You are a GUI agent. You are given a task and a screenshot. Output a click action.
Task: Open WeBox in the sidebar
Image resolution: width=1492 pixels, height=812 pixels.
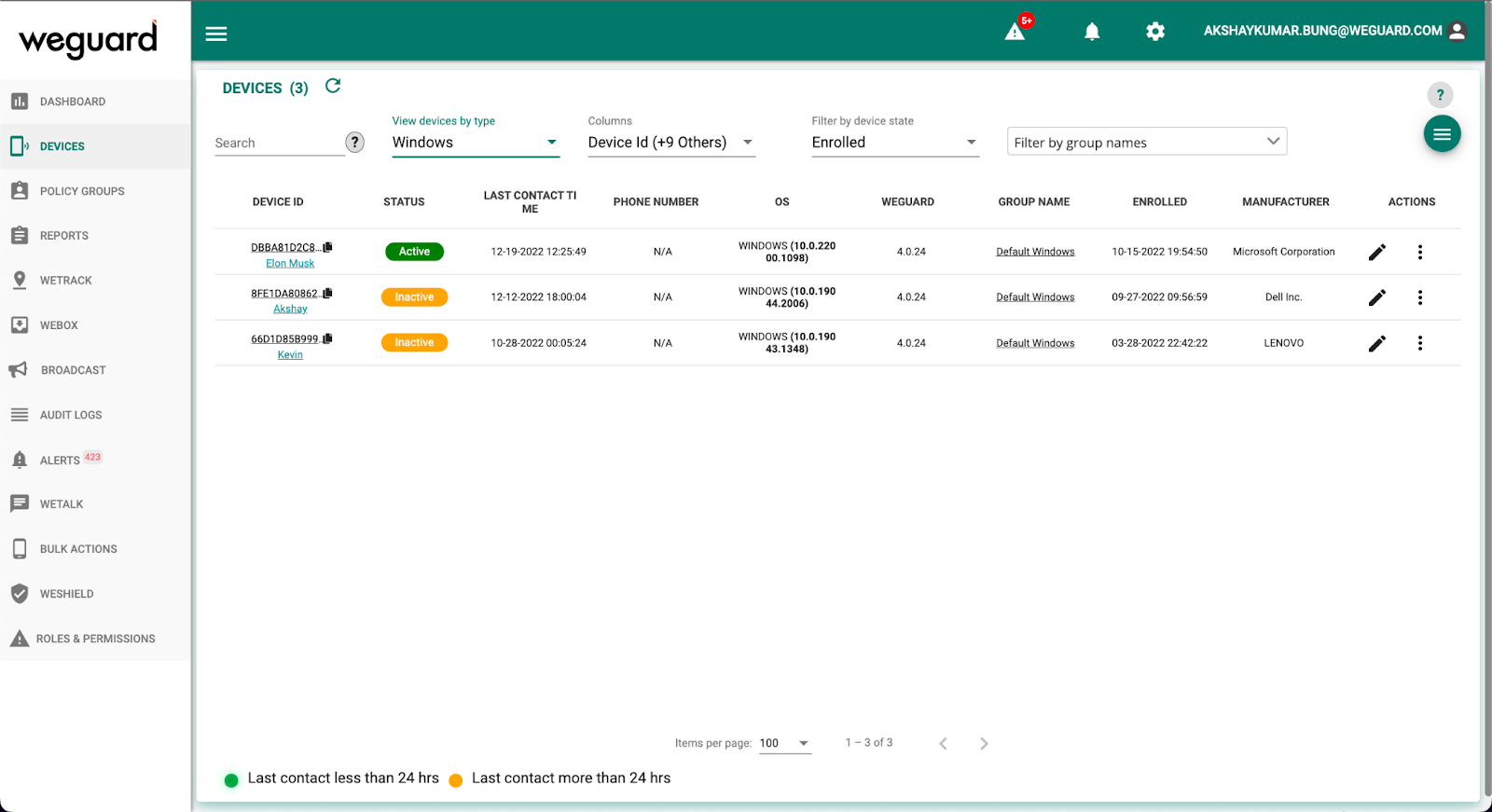95,325
